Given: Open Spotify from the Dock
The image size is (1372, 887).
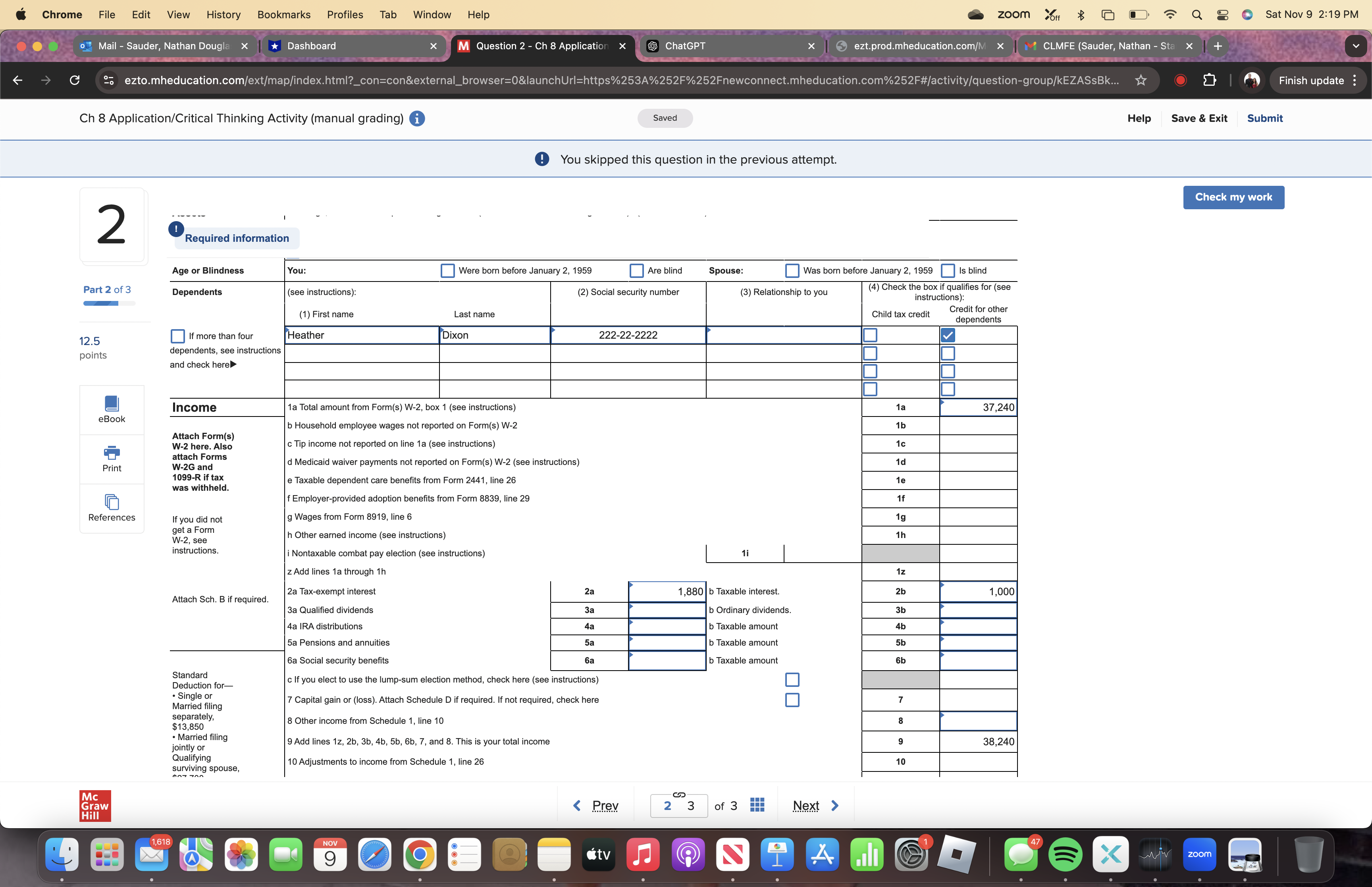Looking at the screenshot, I should coord(1066,855).
